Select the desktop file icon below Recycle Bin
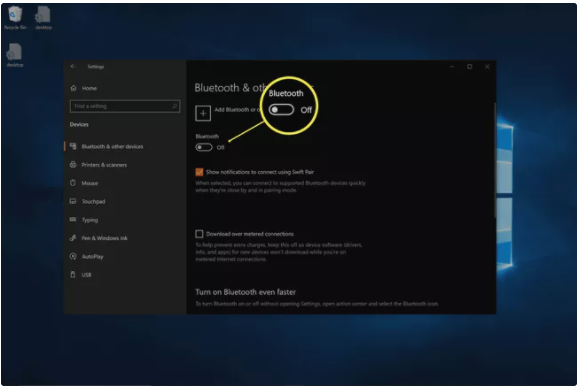580x392 pixels. point(15,55)
